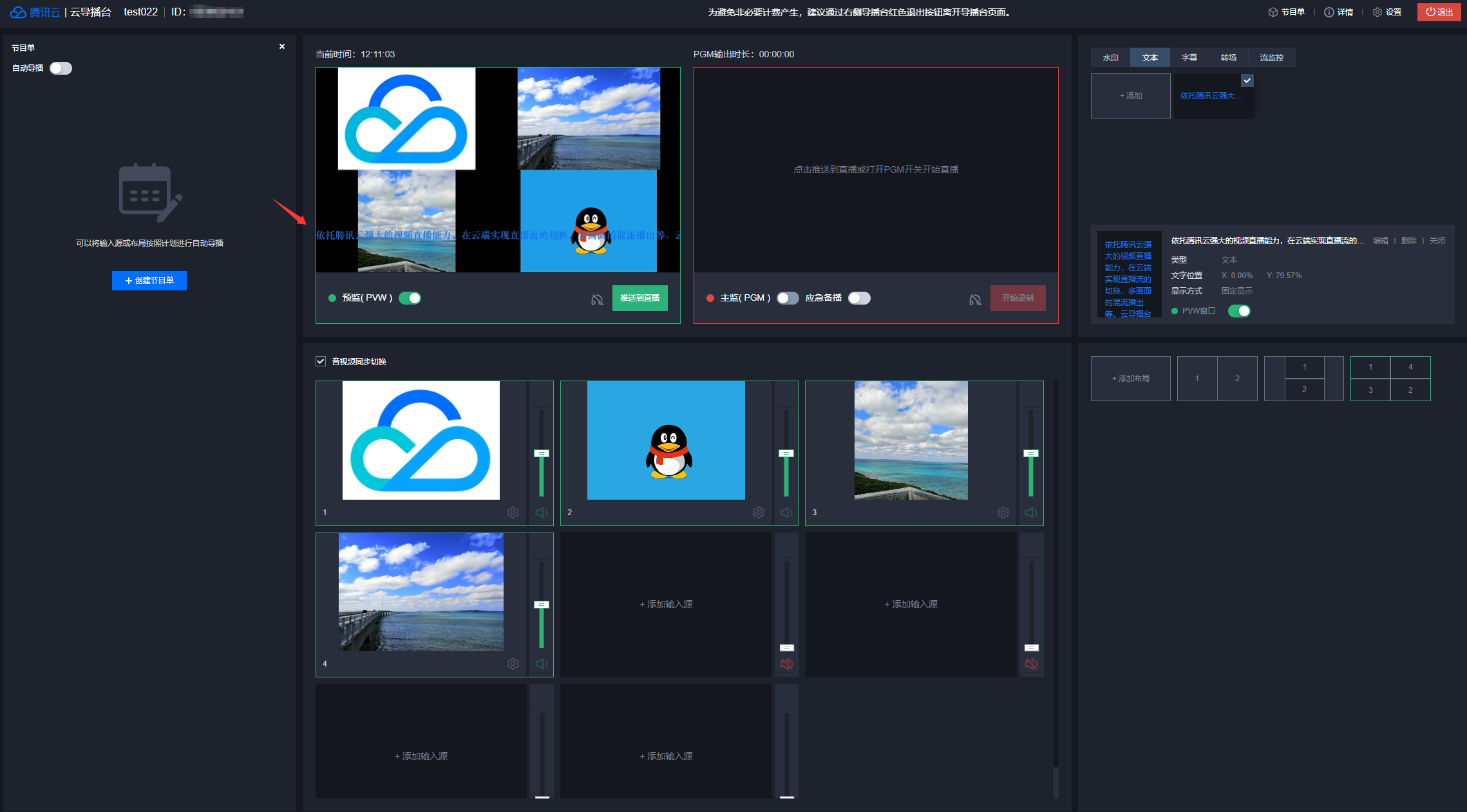Disable the PVW窗口 text toggle

[x=1238, y=311]
